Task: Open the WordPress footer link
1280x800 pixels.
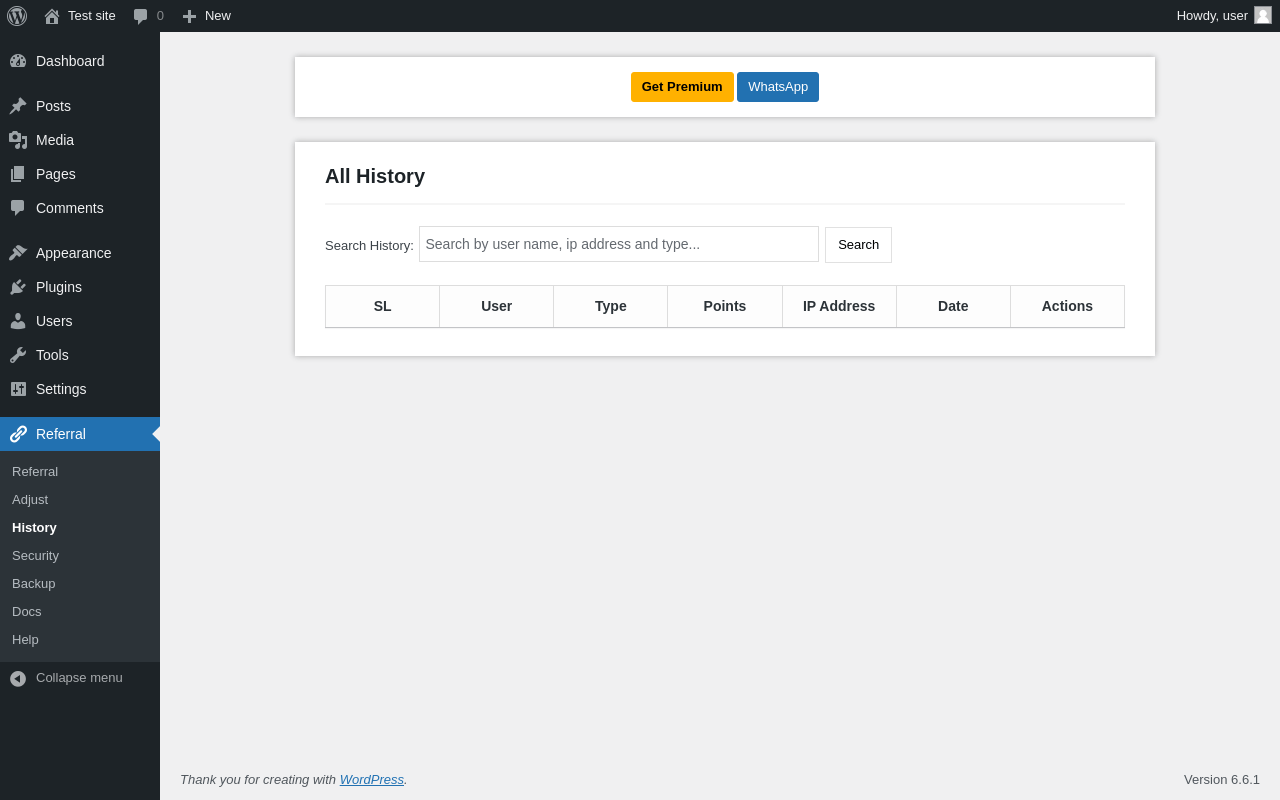Action: click(372, 779)
